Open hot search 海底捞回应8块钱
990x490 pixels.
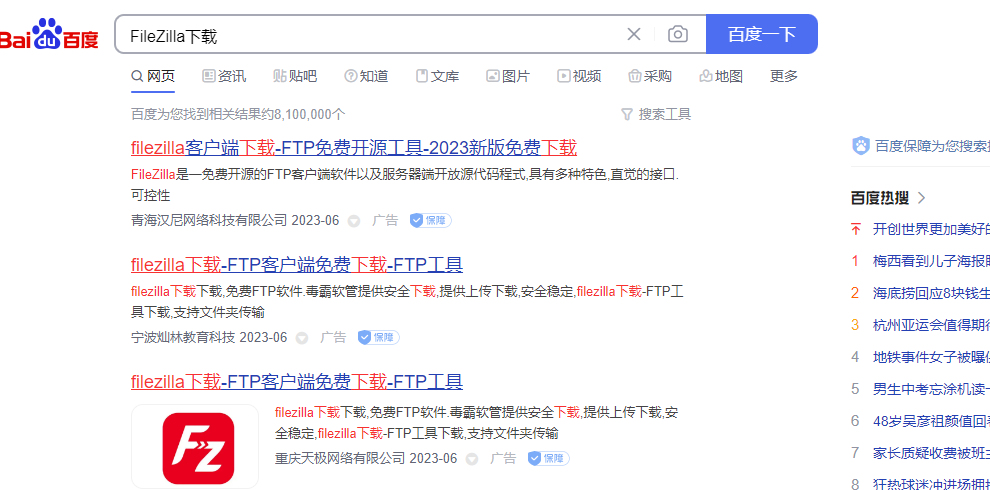pos(931,293)
